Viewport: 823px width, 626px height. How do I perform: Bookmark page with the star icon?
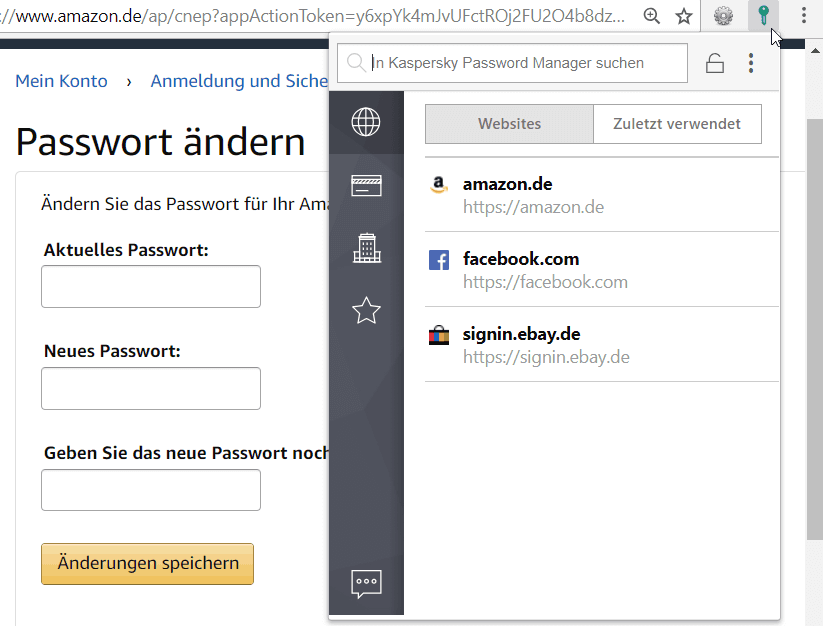(x=683, y=16)
